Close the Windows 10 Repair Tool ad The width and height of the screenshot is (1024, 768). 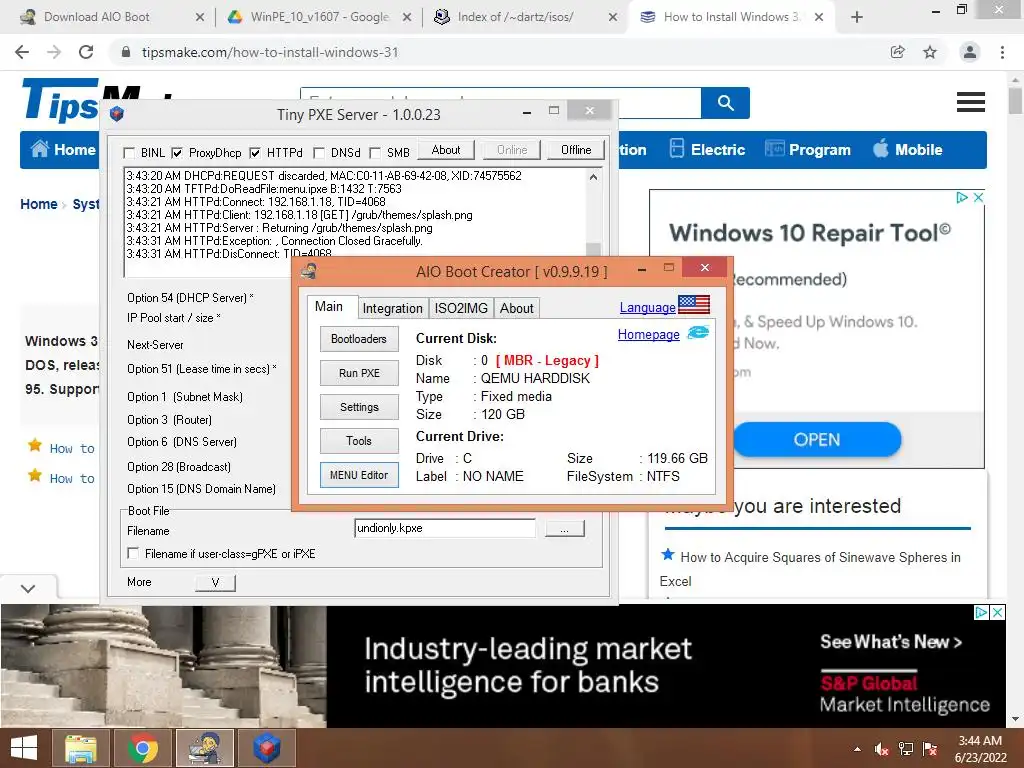point(978,197)
